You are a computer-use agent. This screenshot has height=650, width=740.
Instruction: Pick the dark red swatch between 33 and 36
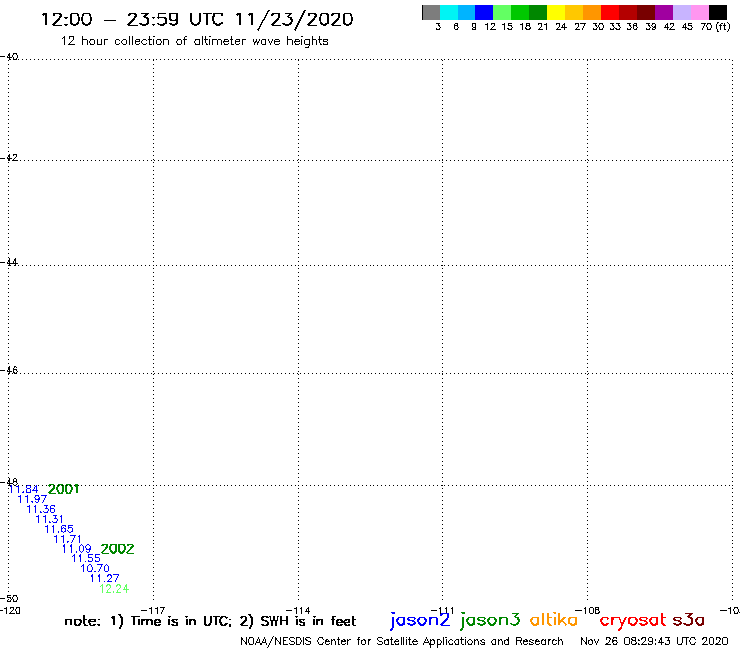point(628,12)
